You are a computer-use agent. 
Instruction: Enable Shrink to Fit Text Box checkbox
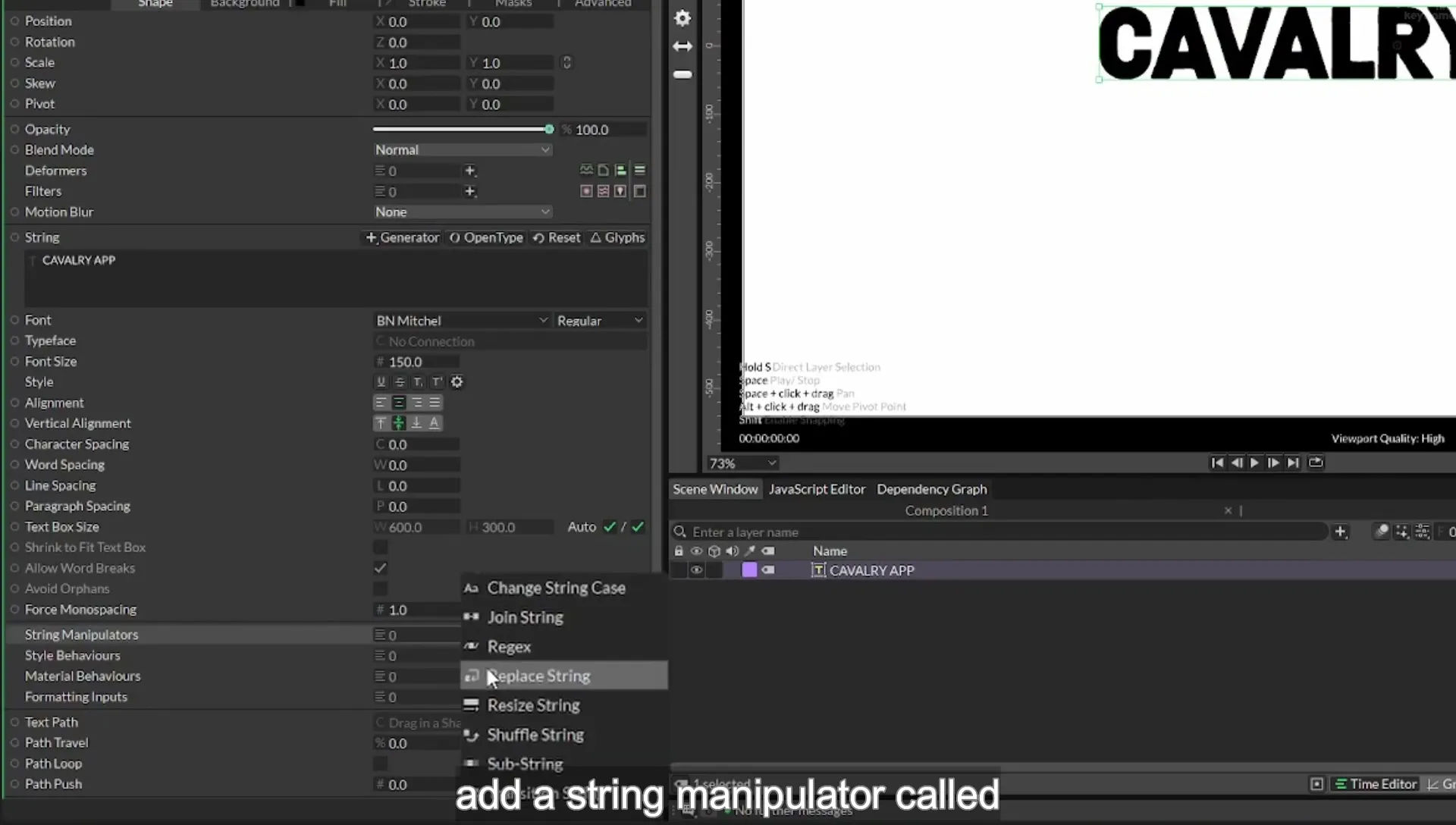(381, 547)
